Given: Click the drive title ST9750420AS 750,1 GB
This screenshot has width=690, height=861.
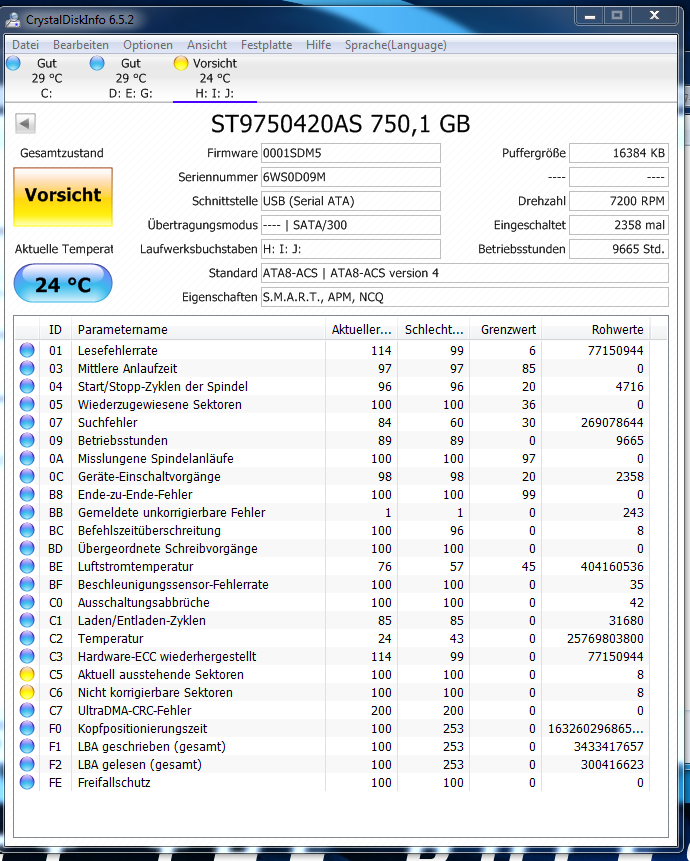Looking at the screenshot, I should tap(340, 124).
